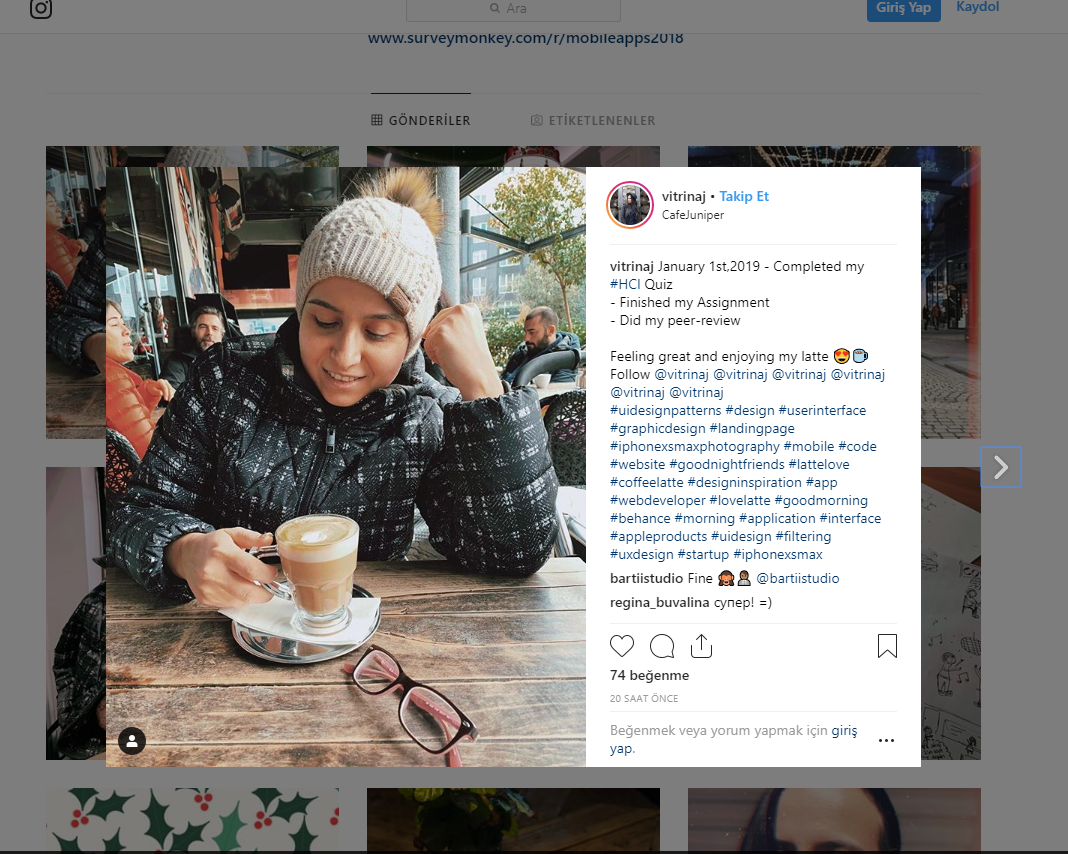The width and height of the screenshot is (1068, 854).
Task: Open the #landingpage hashtag
Action: tap(752, 428)
